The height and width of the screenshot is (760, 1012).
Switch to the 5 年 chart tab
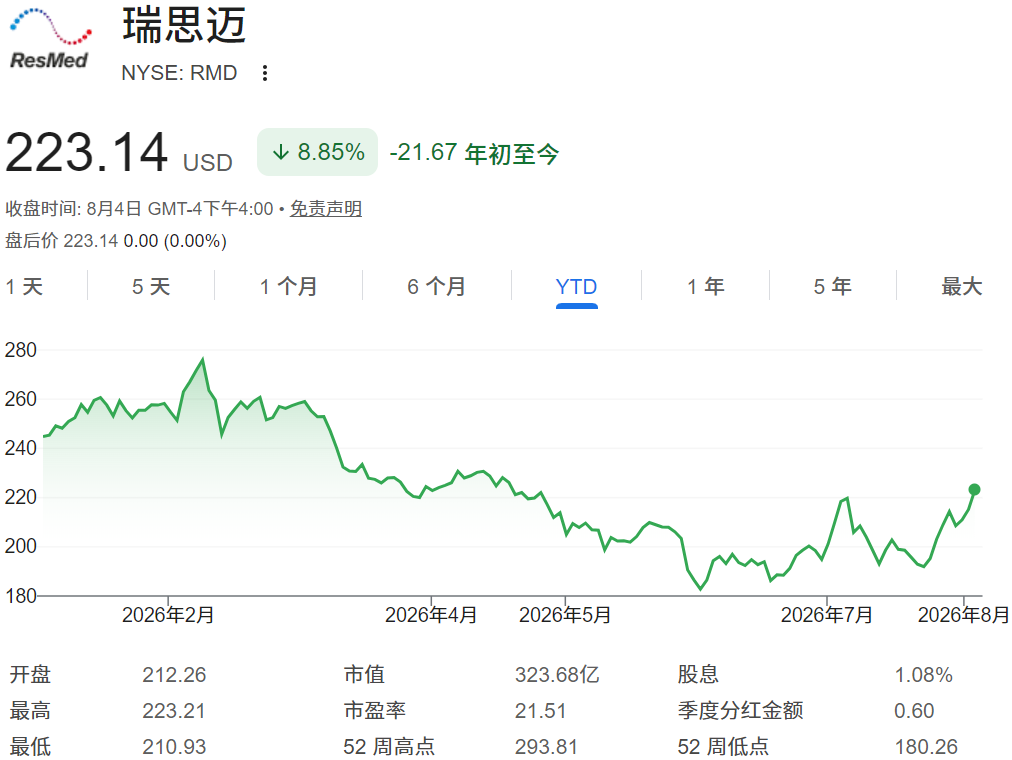pos(833,286)
